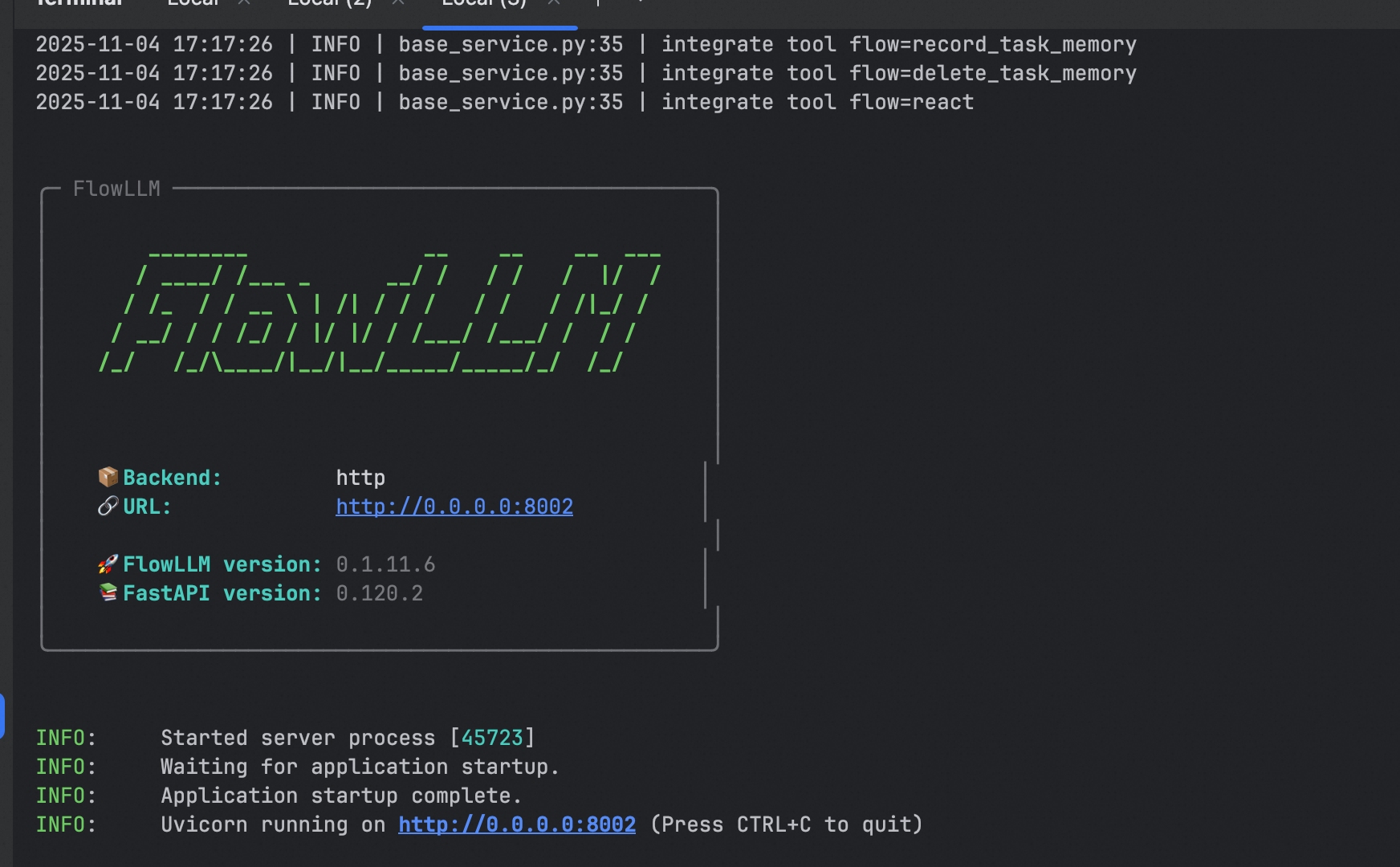Image resolution: width=1400 pixels, height=867 pixels.
Task: Click base_service.py:35 in the flow=react line
Action: (x=511, y=102)
